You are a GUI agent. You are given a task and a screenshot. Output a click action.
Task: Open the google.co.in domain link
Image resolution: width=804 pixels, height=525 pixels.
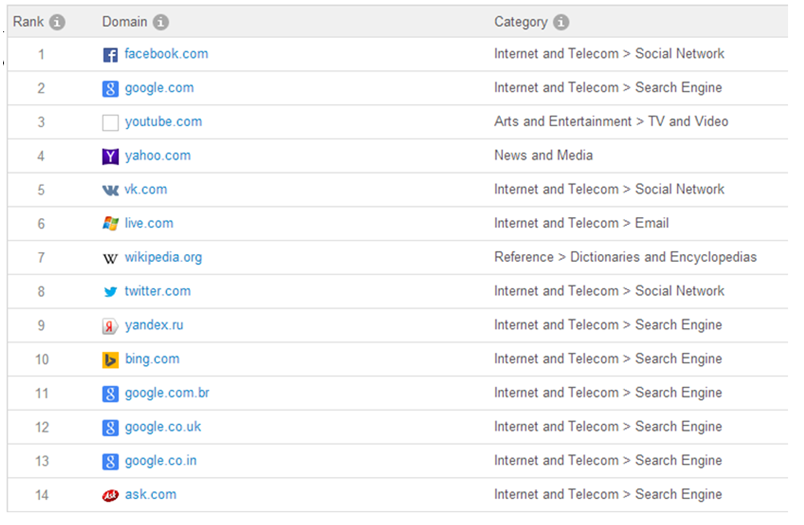click(x=160, y=460)
